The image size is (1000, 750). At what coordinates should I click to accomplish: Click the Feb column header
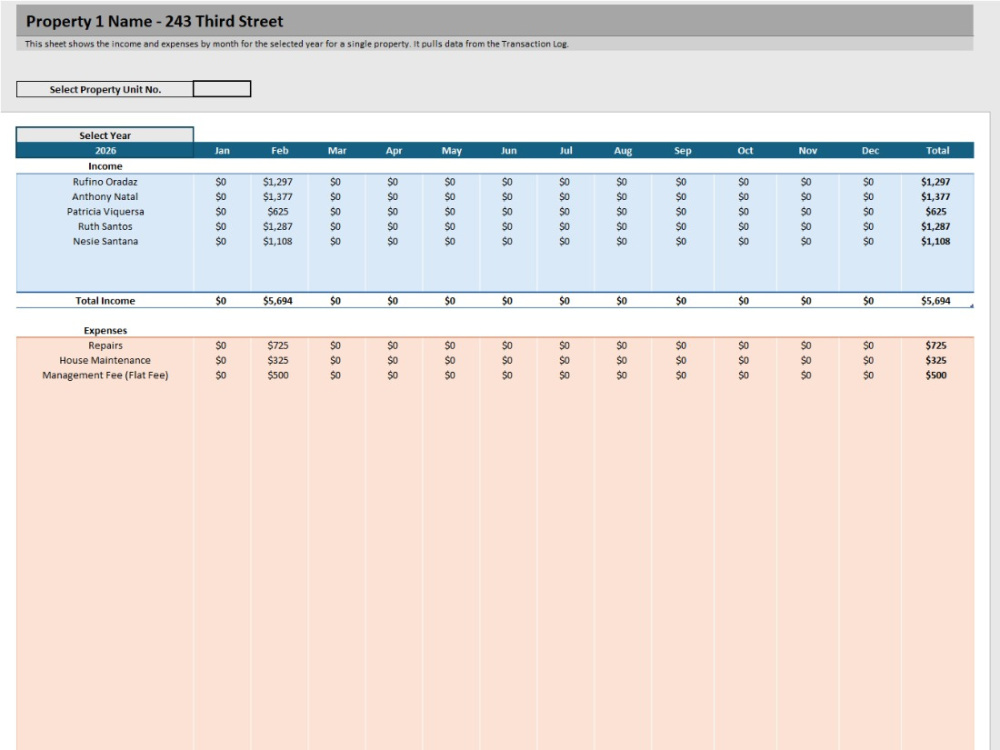[x=279, y=151]
